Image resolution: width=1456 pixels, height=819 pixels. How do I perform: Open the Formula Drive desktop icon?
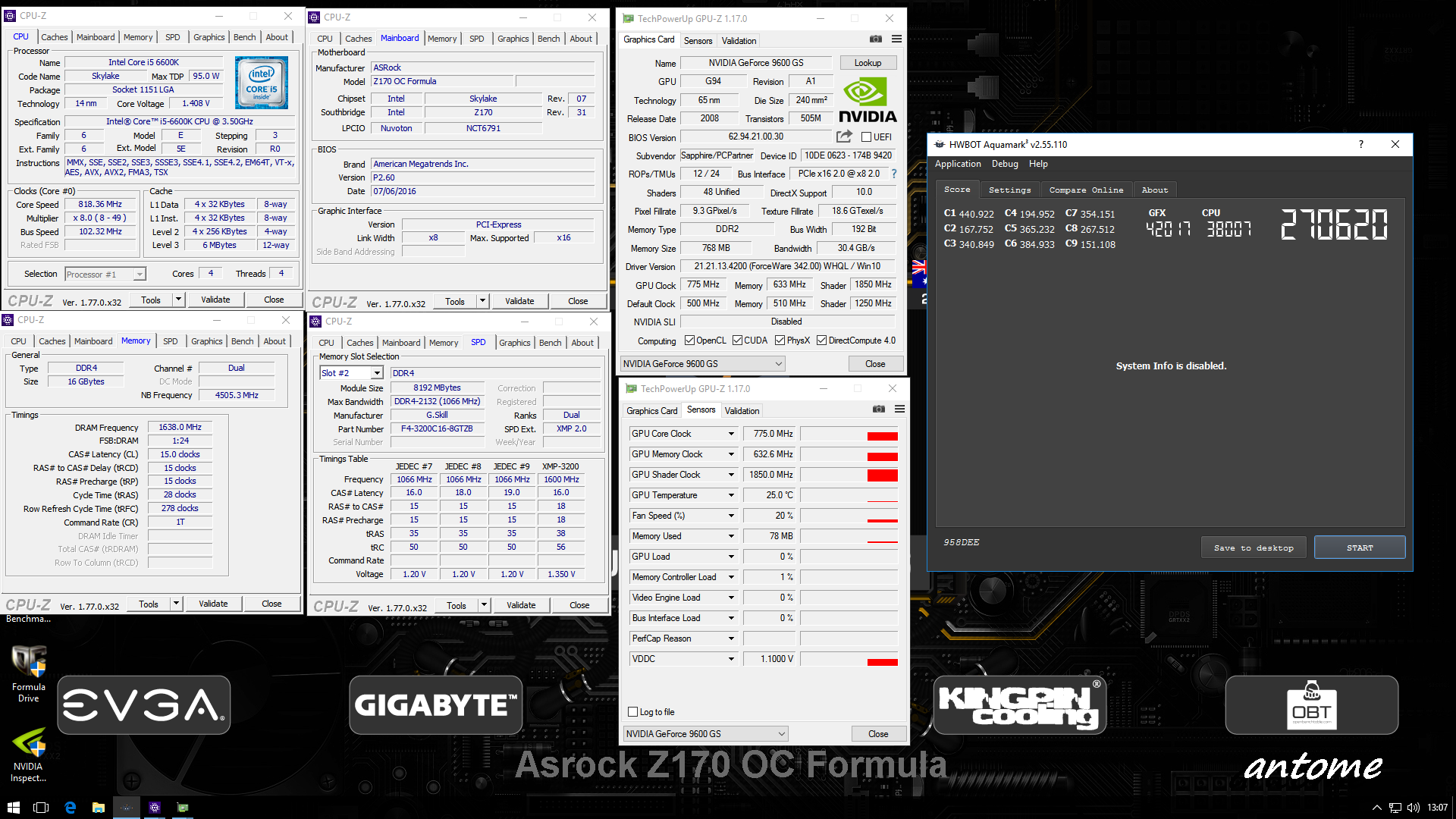(x=29, y=674)
